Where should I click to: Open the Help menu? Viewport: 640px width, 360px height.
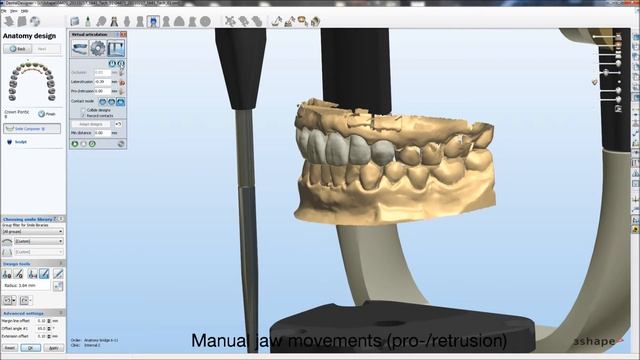coord(24,11)
